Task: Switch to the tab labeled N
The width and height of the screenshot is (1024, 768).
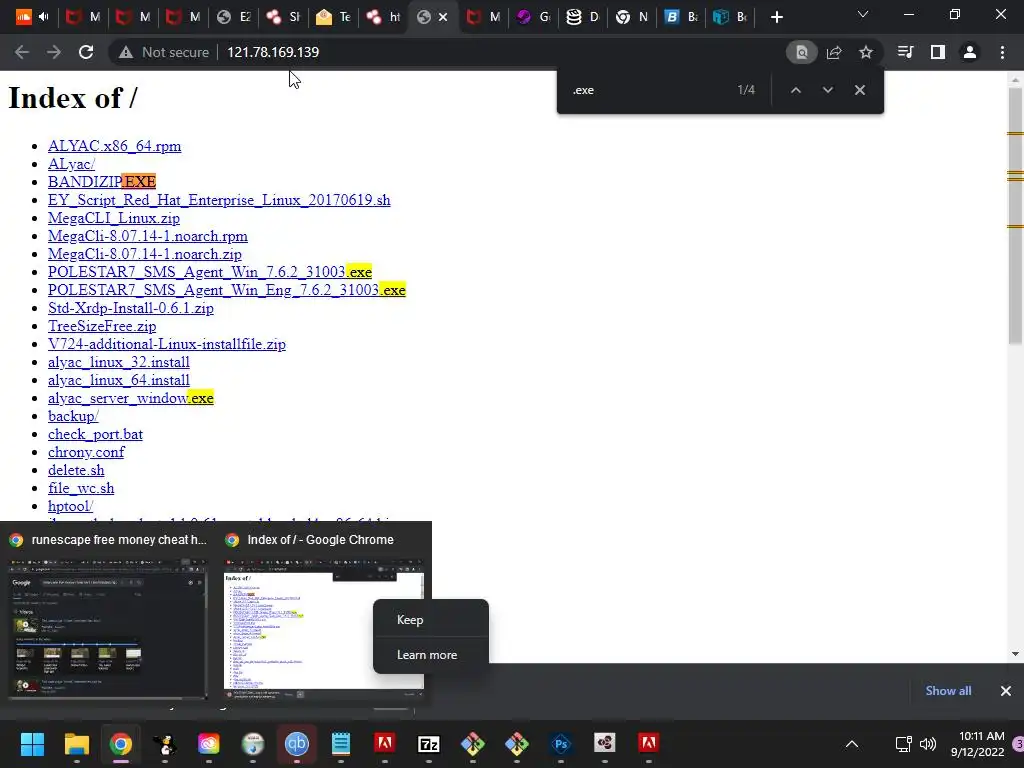Action: click(632, 17)
